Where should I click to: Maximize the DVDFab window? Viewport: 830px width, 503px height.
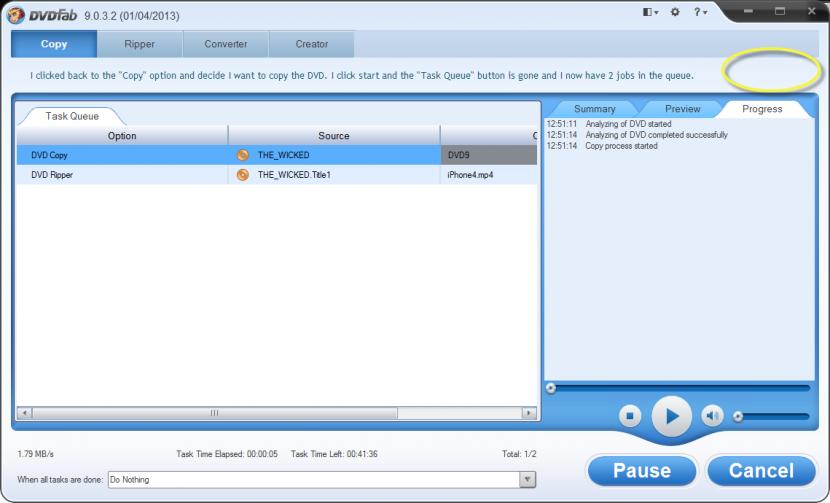pyautogui.click(x=780, y=11)
